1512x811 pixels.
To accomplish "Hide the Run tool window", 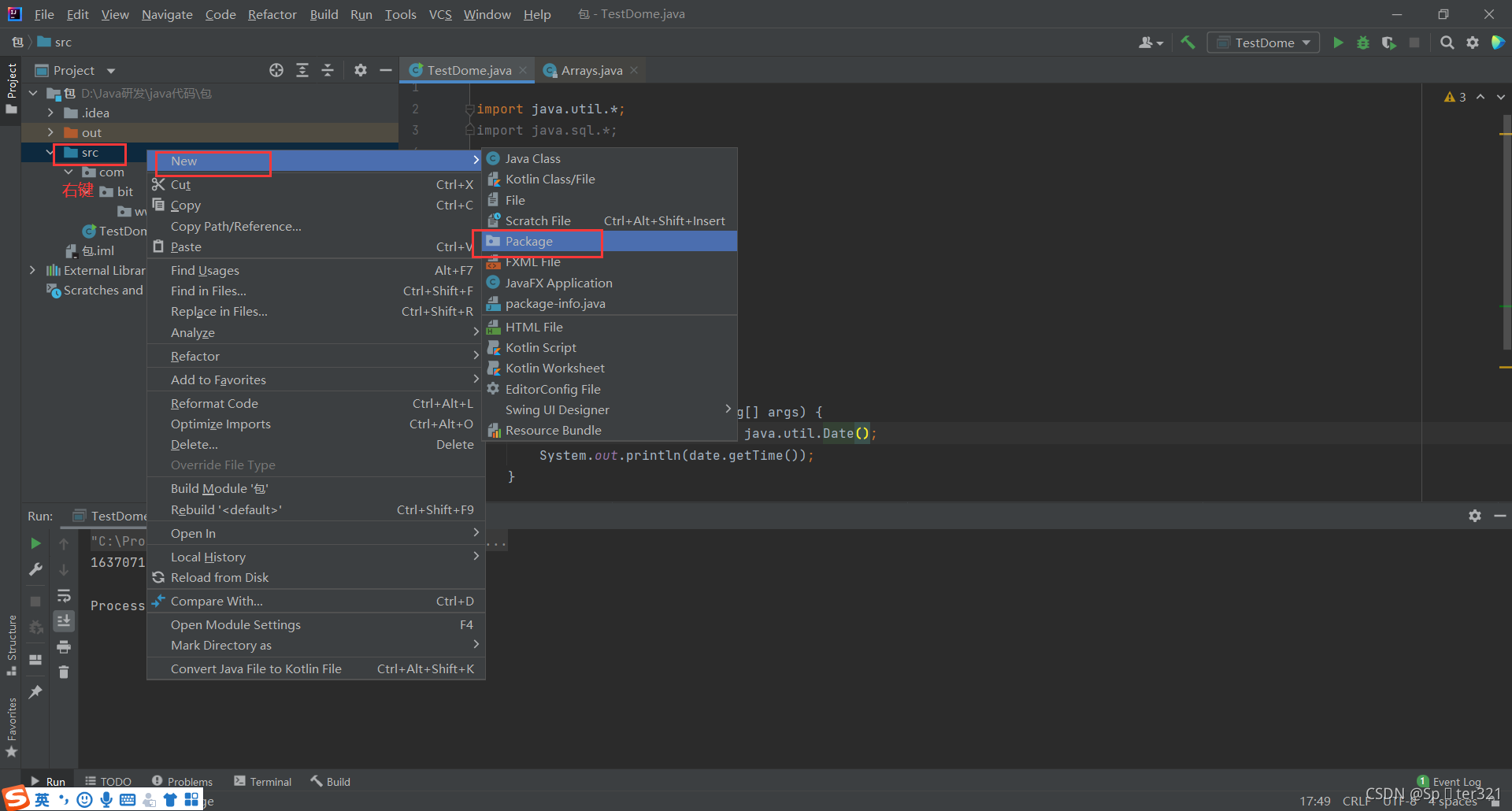I will (x=1500, y=516).
